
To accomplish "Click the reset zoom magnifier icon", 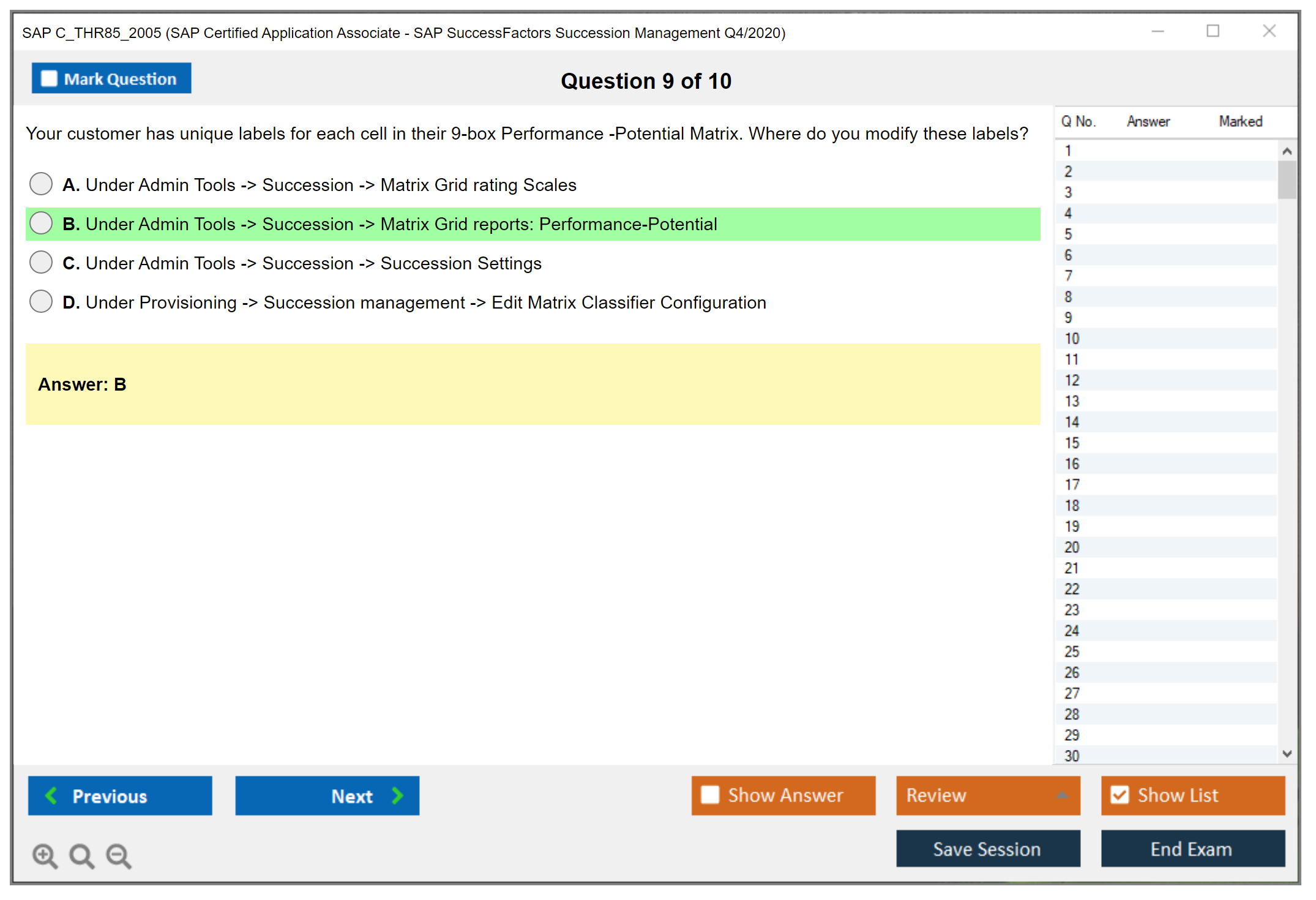I will pos(81,855).
